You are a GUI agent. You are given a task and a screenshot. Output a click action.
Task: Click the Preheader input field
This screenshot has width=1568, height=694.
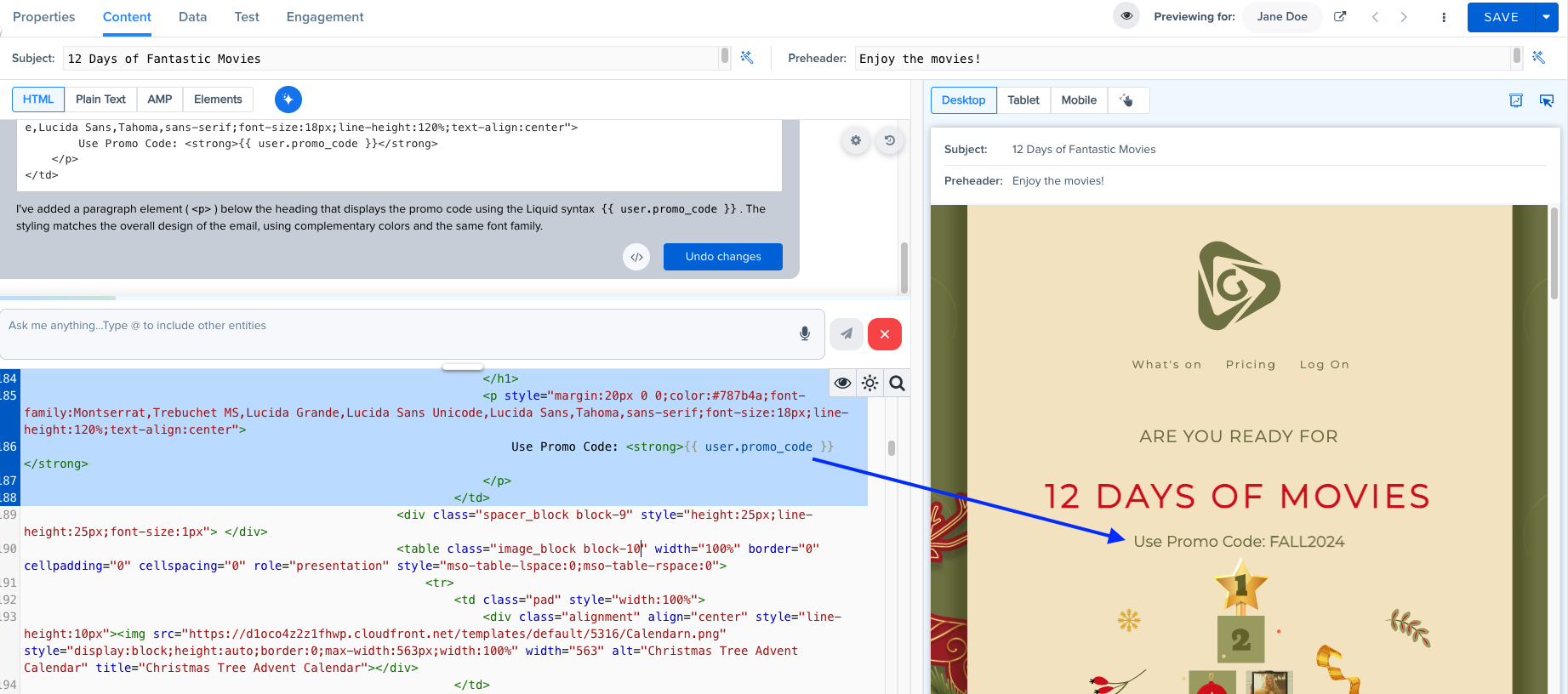click(1183, 58)
